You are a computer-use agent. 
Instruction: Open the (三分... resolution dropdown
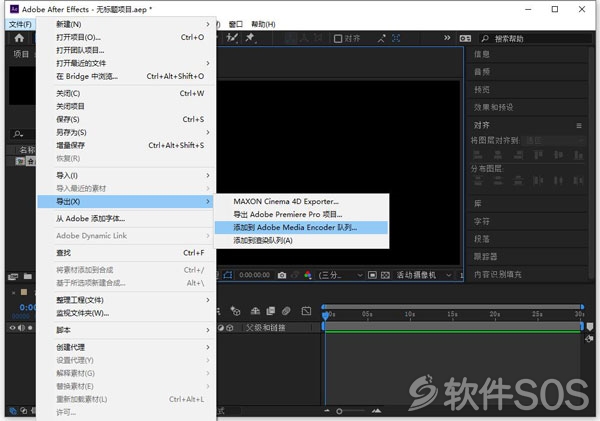click(340, 275)
